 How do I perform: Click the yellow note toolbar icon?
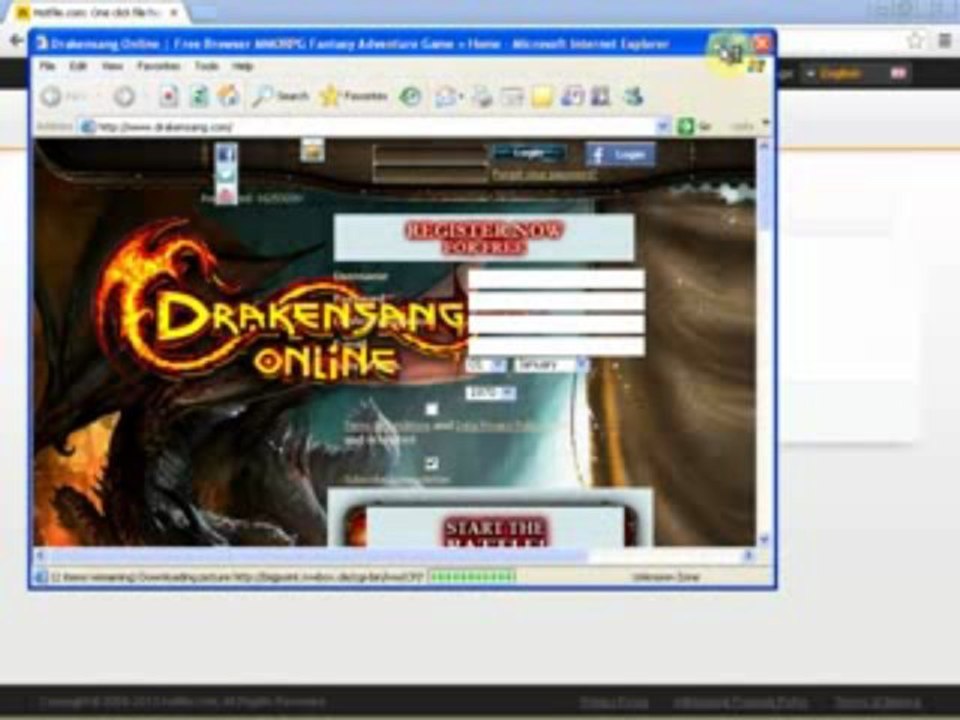point(542,96)
